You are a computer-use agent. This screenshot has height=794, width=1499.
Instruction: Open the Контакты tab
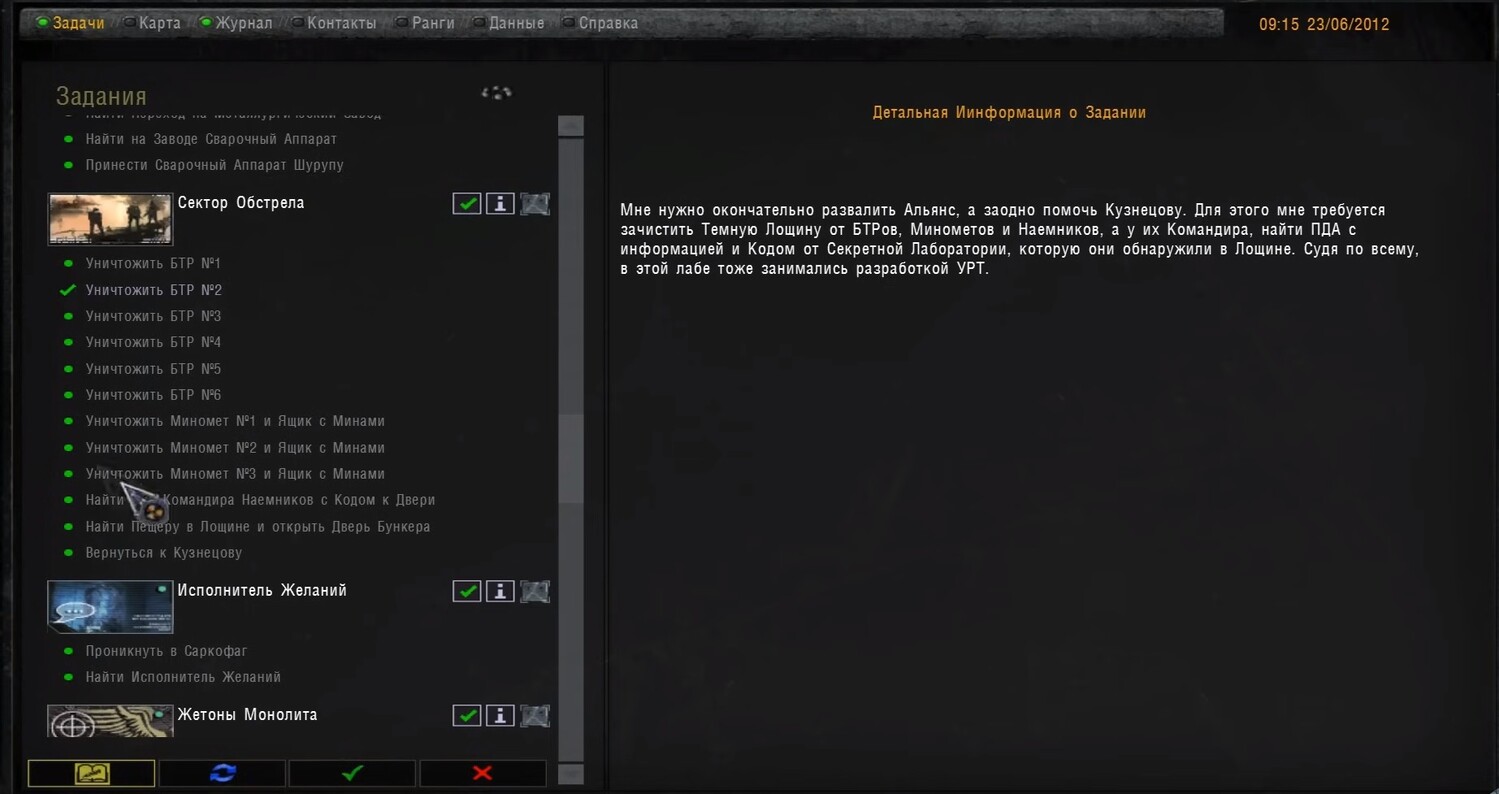341,23
